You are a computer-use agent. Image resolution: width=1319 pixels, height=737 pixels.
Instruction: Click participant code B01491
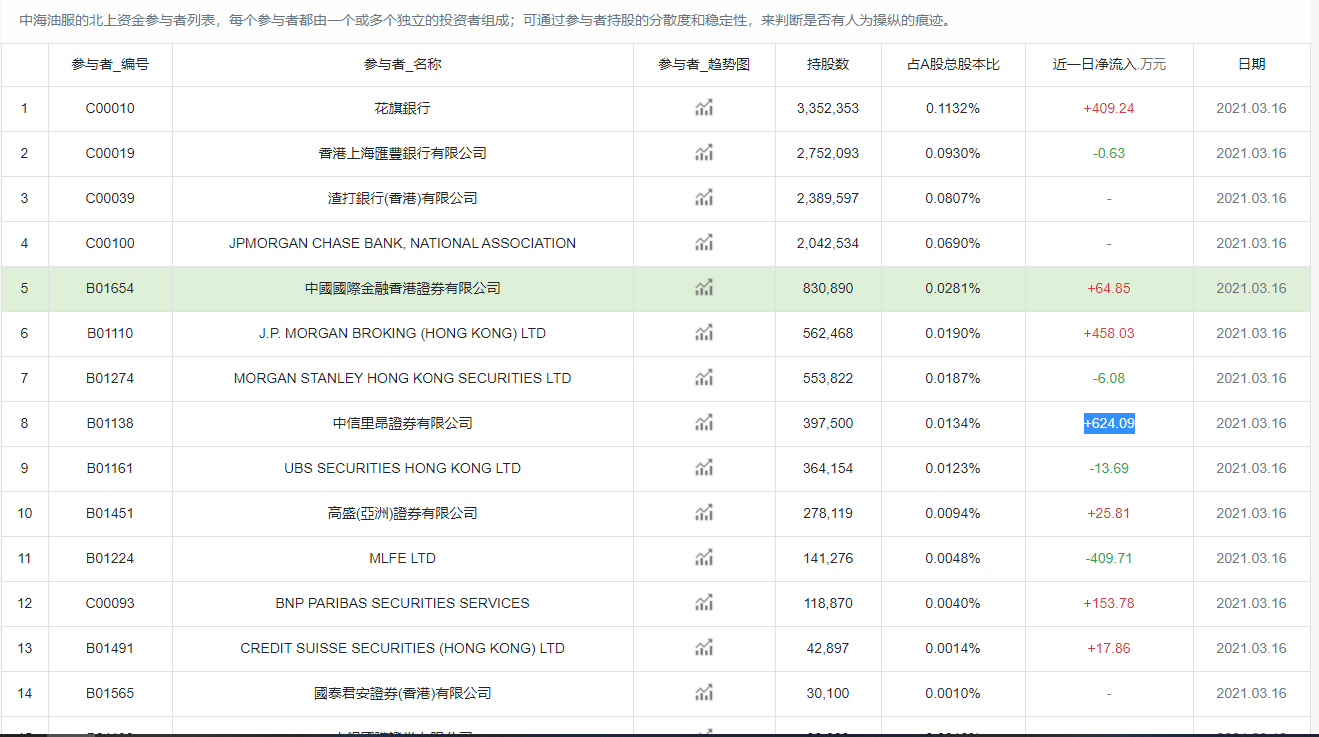coord(110,648)
